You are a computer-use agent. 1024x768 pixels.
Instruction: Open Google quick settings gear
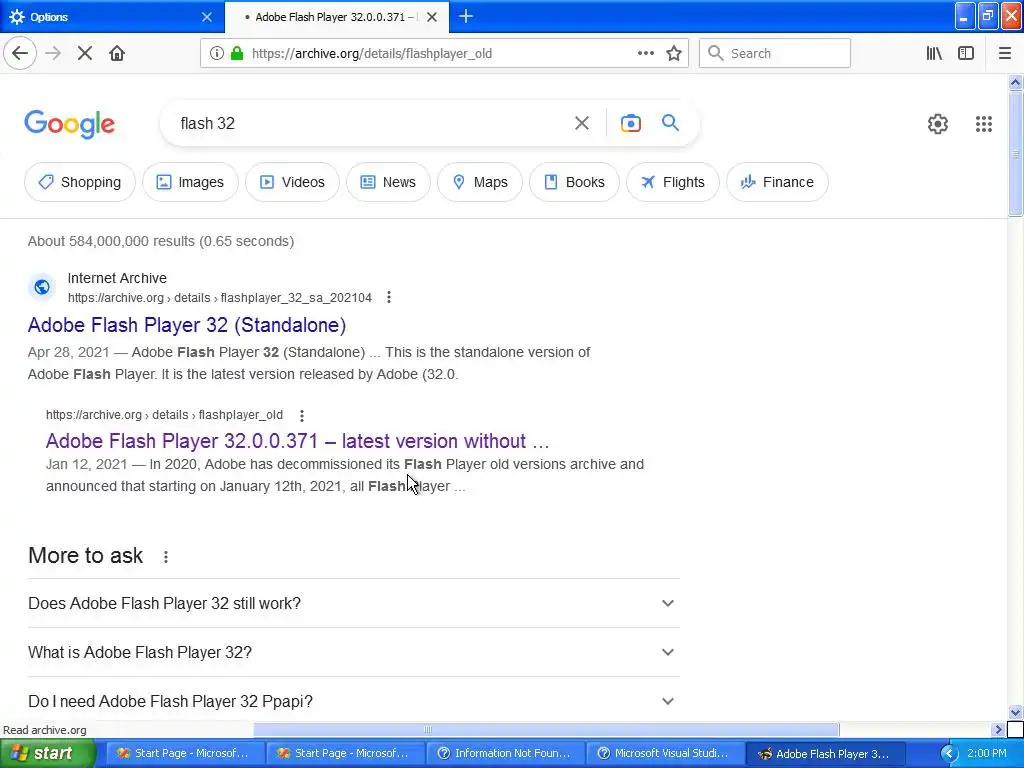point(938,123)
